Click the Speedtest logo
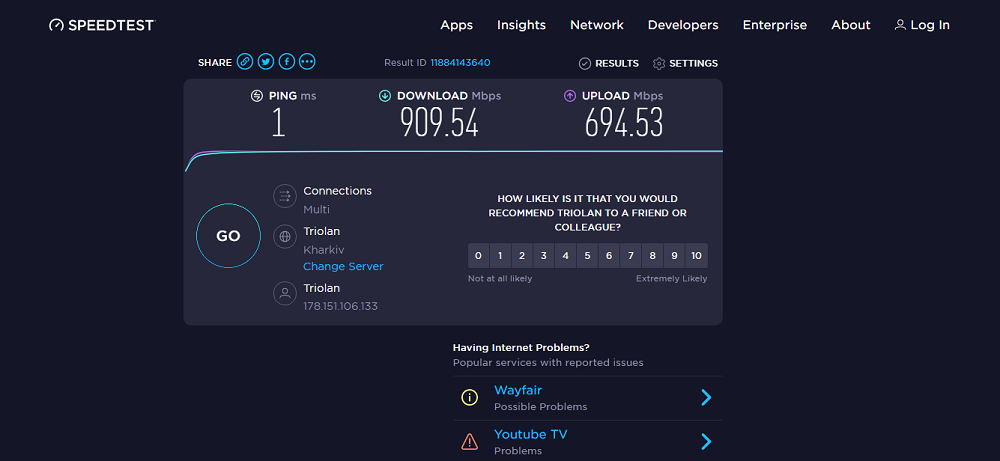This screenshot has height=461, width=1000. 102,25
